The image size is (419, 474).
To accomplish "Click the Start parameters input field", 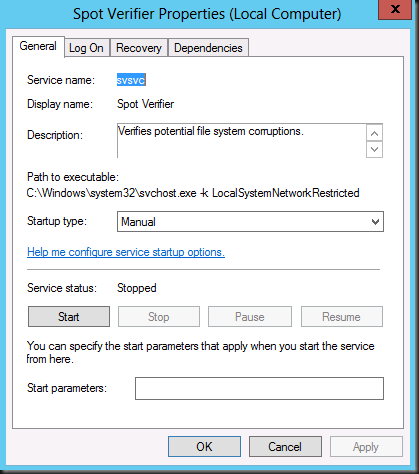I will click(259, 388).
